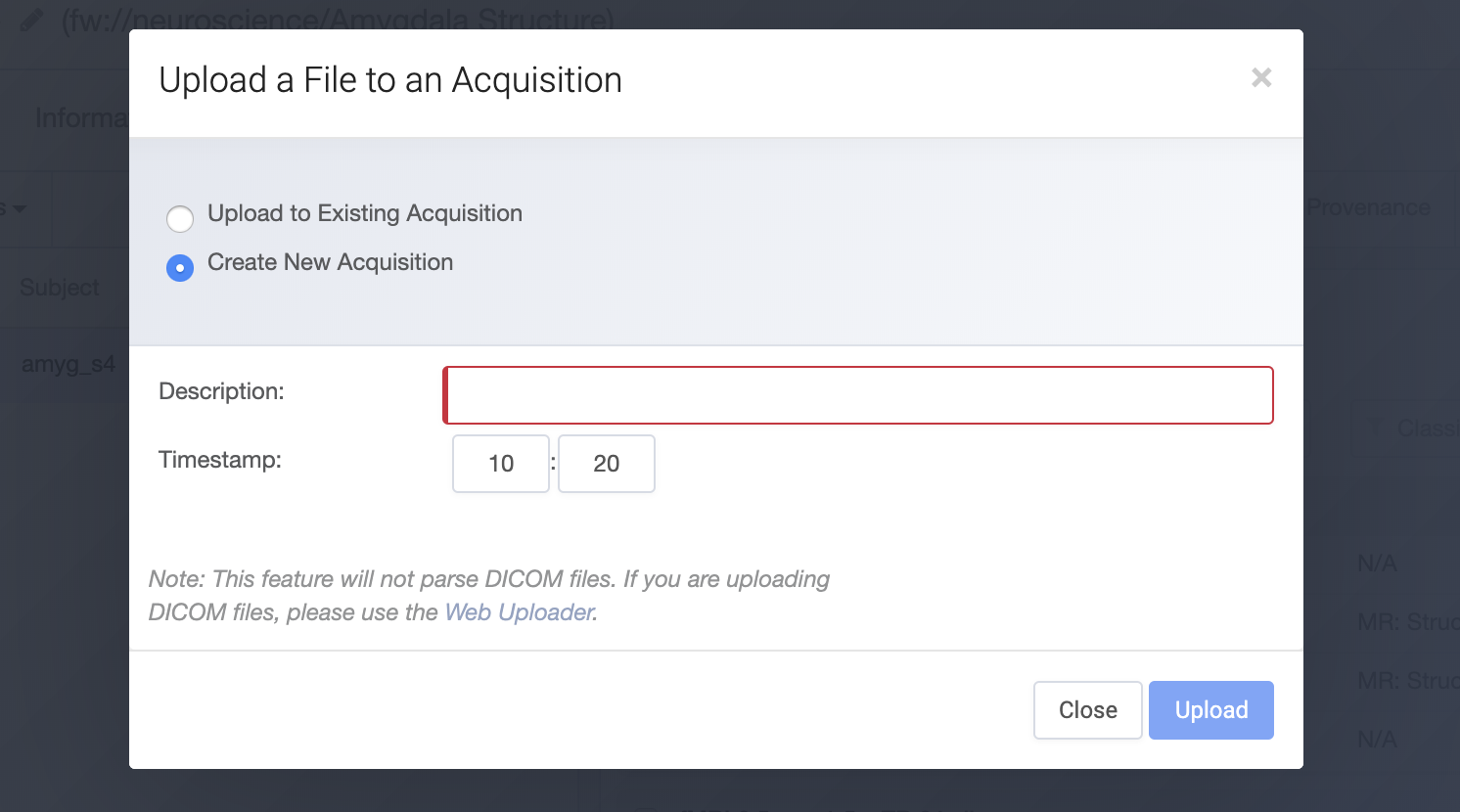Click the pencil edit icon behind the dialog
Image resolution: width=1460 pixels, height=812 pixels.
[31, 20]
